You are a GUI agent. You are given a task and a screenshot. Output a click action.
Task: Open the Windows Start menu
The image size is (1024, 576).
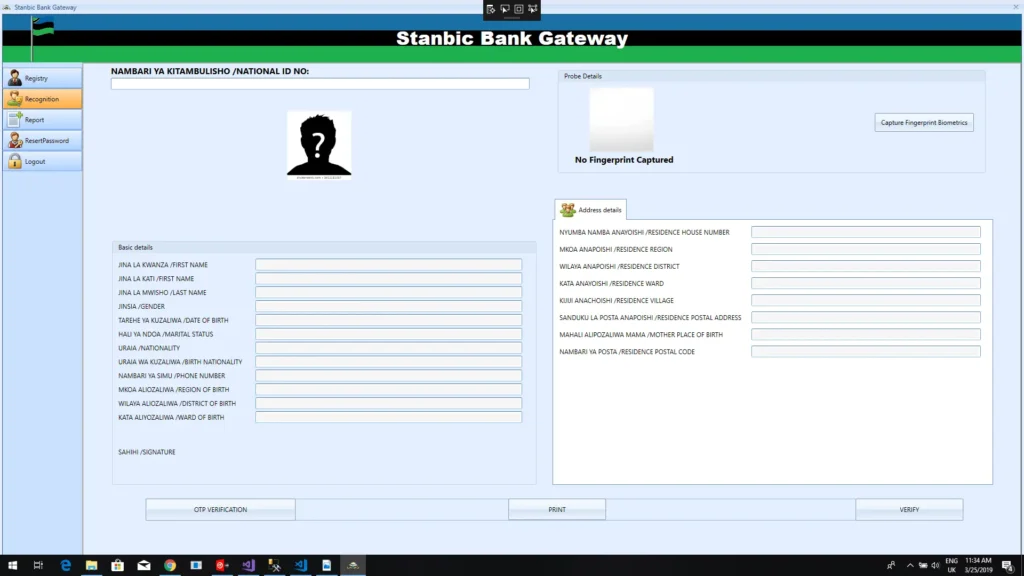12,565
